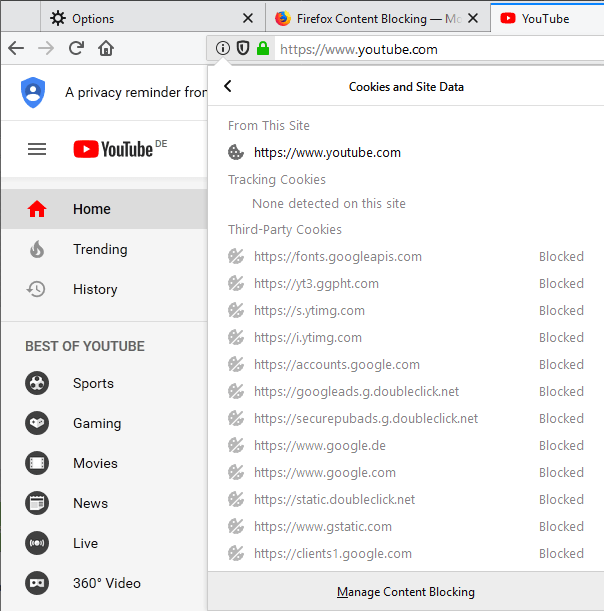Screen dimensions: 604x611
Task: Open the content blocking shield icon
Action: pos(243,48)
